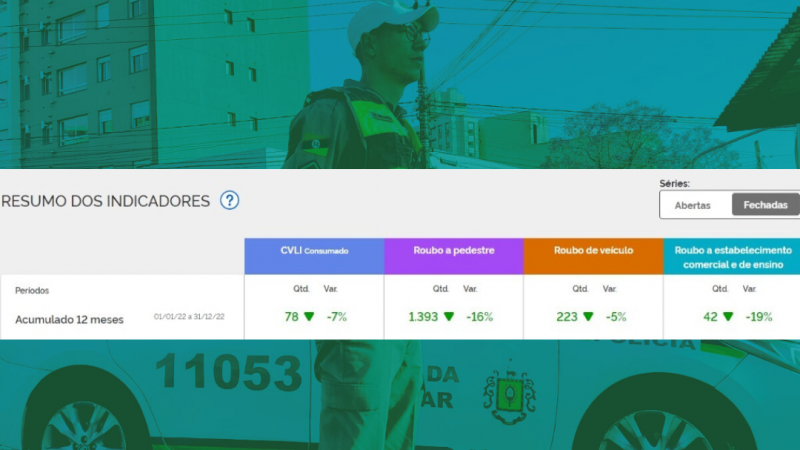Click the Roubo a pedestre quantity 1.393
800x450 pixels.
(x=423, y=317)
